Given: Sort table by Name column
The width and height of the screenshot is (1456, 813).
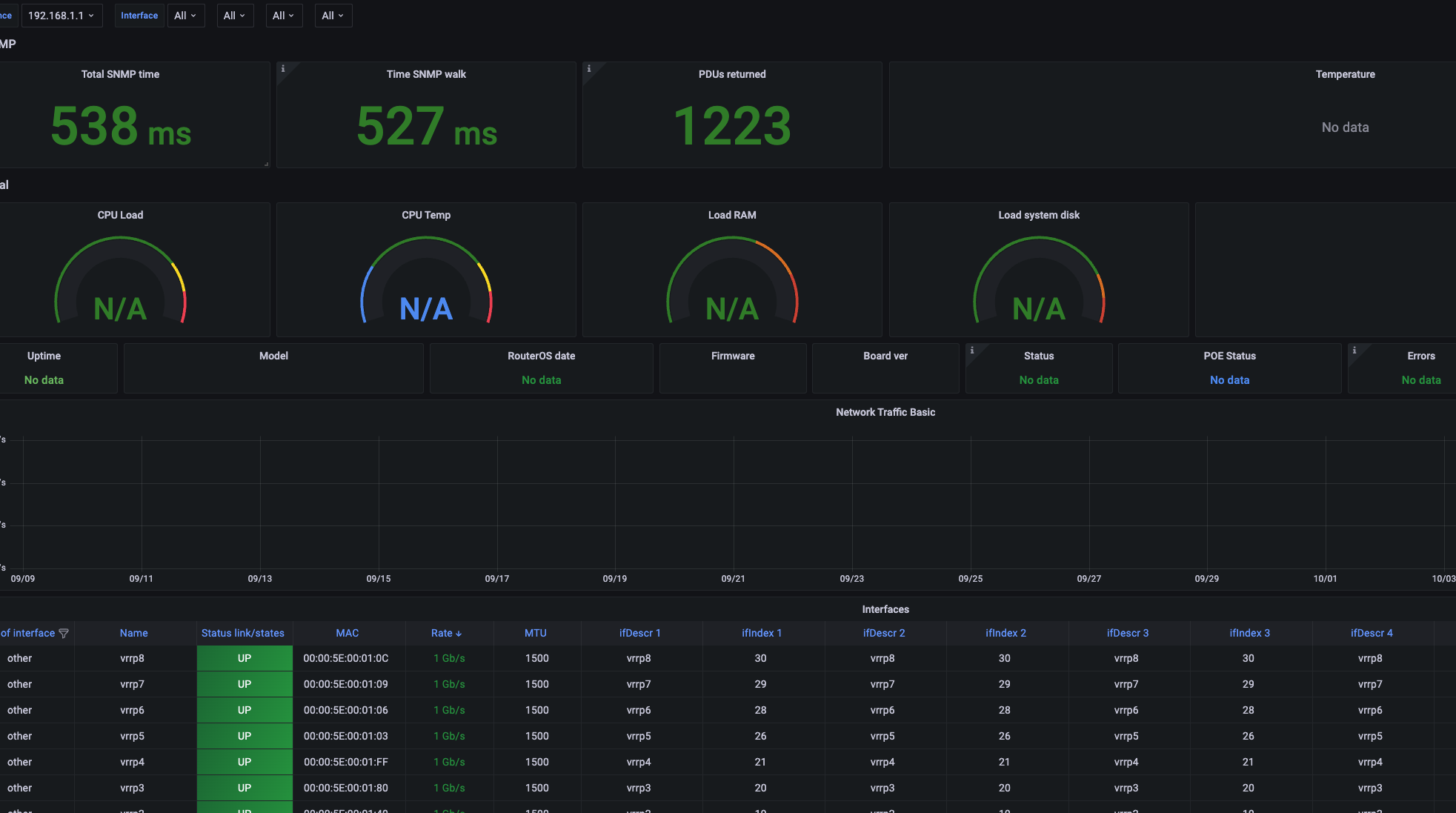Looking at the screenshot, I should pos(134,633).
